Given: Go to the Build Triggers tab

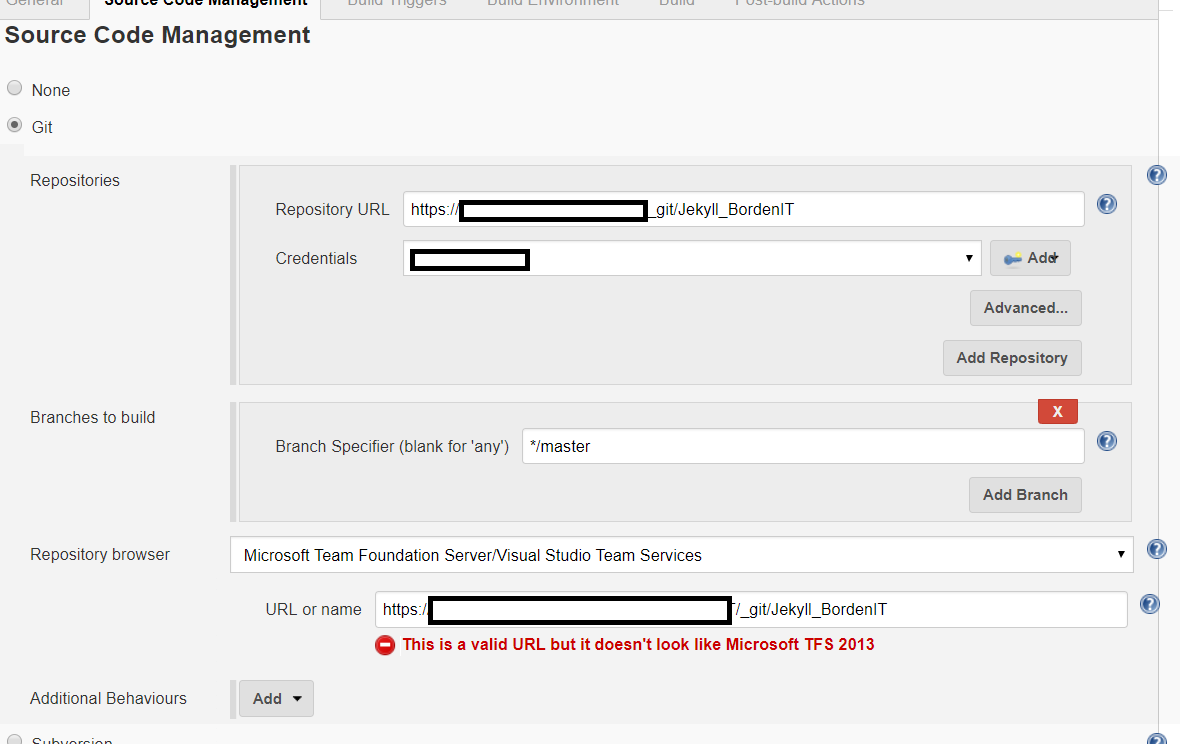Looking at the screenshot, I should click(397, 3).
